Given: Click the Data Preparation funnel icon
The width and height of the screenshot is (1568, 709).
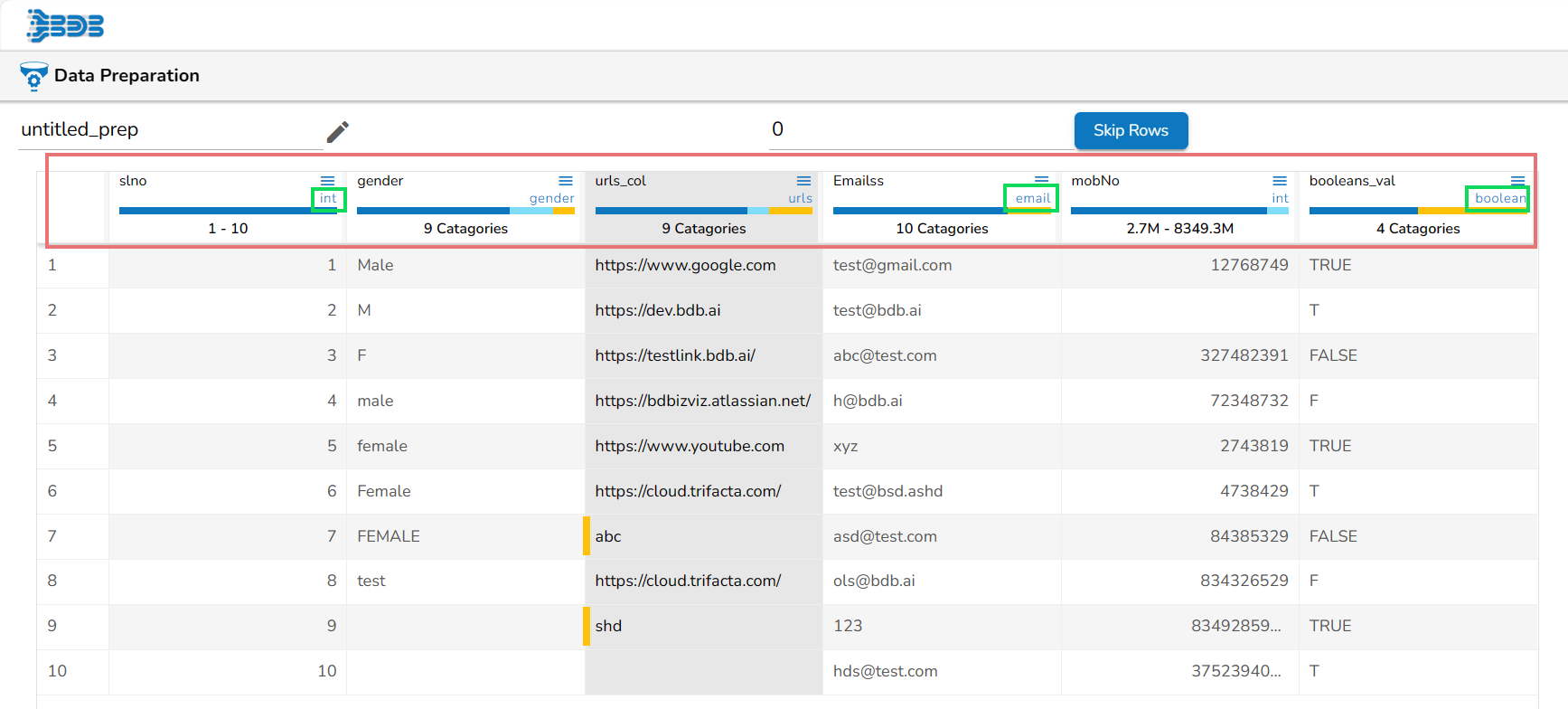Looking at the screenshot, I should tap(33, 77).
